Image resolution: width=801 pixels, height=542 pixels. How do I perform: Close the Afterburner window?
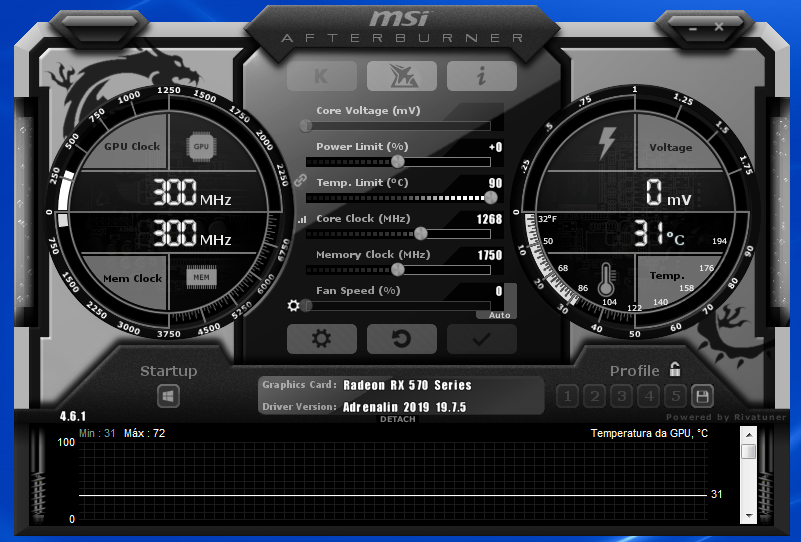point(719,27)
